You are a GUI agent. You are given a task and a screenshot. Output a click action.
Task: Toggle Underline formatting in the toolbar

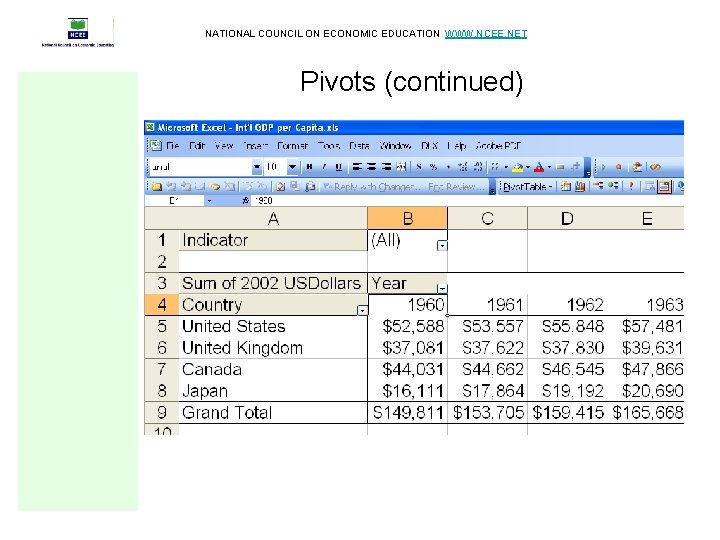[338, 167]
